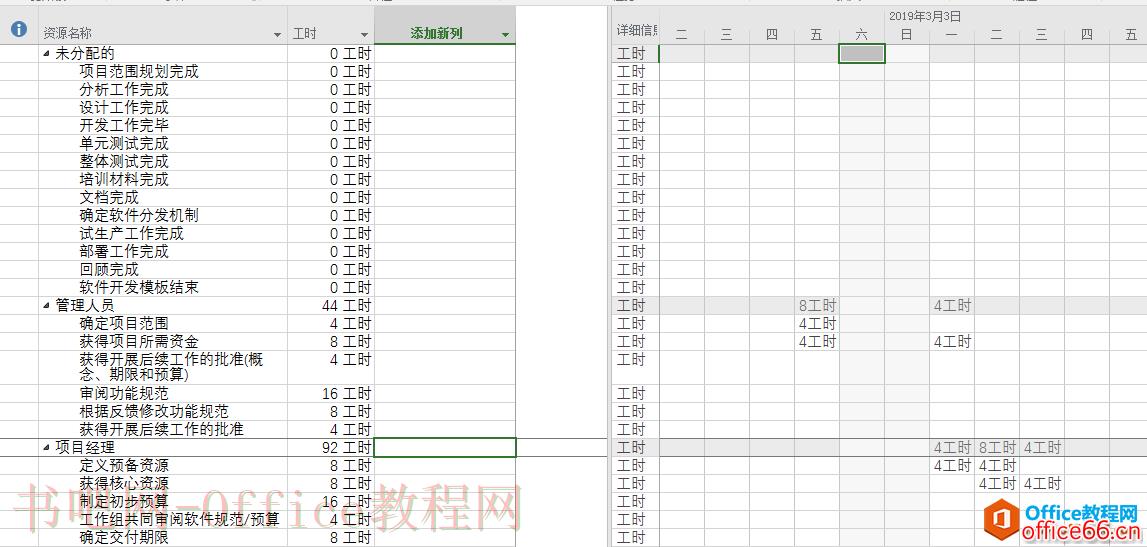The width and height of the screenshot is (1147, 547).
Task: Select the 定义预备资源 assignment
Action: (x=124, y=466)
